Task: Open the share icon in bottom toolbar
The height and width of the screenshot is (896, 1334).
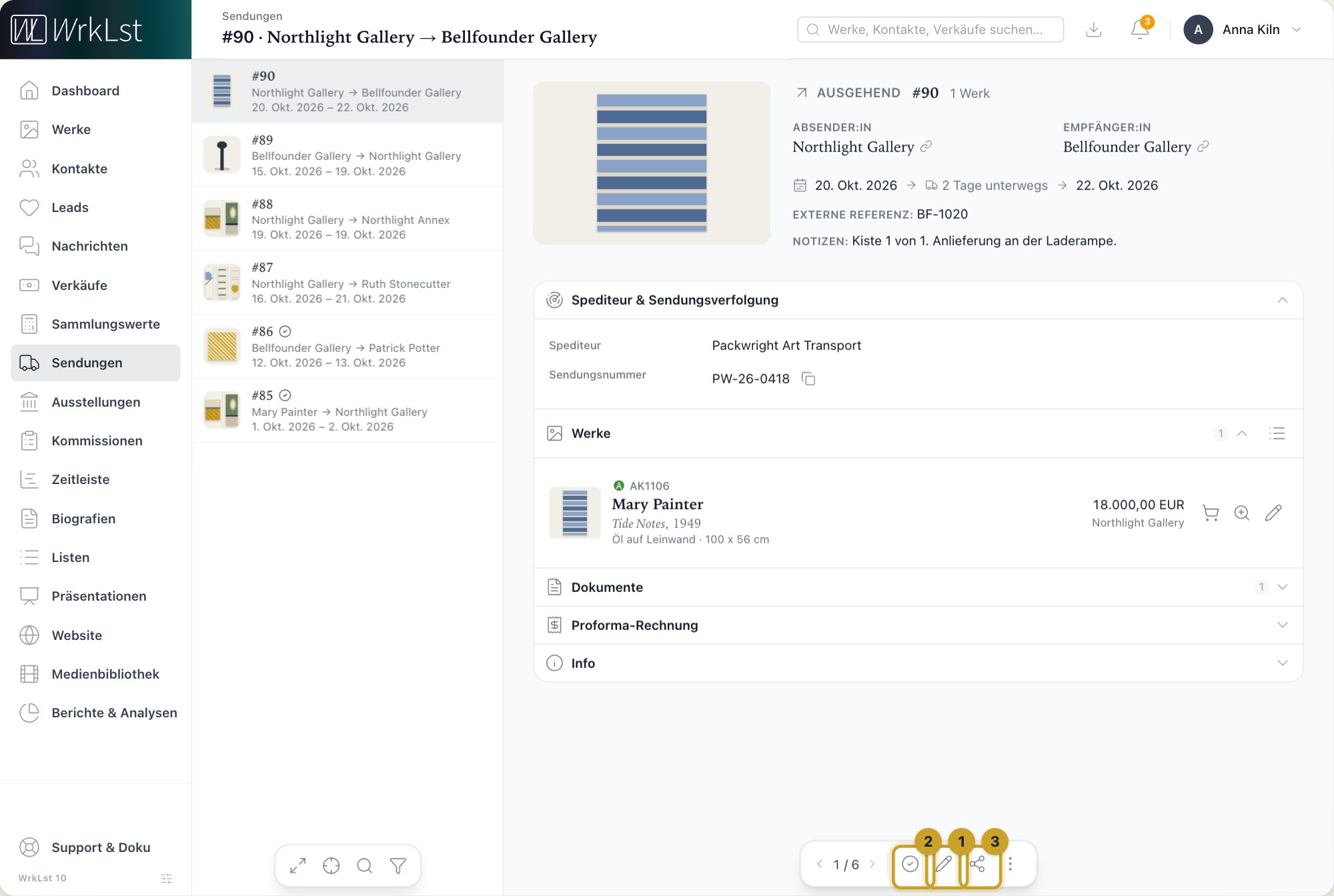Action: (x=977, y=864)
